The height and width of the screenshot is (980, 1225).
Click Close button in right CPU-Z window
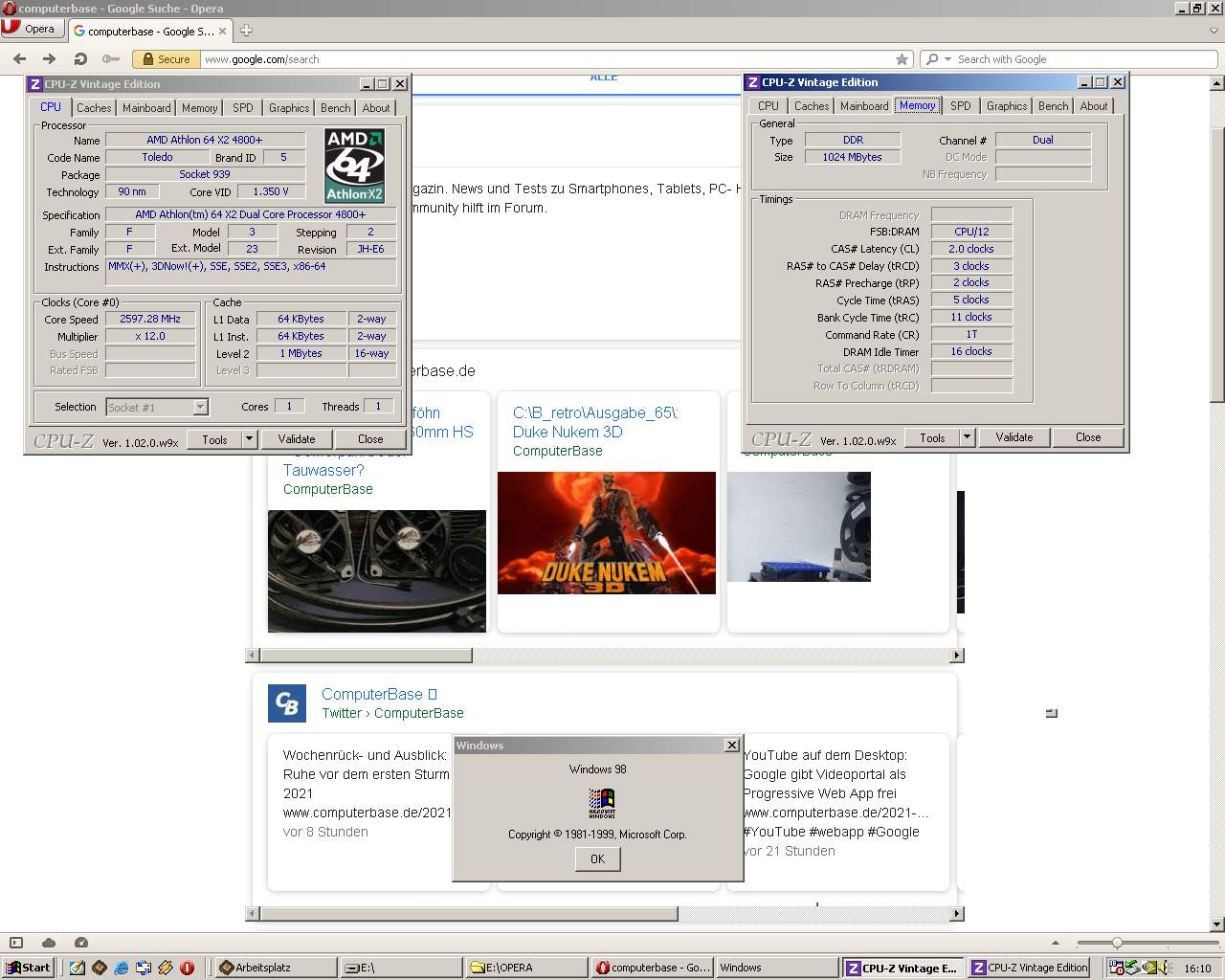pos(1088,437)
